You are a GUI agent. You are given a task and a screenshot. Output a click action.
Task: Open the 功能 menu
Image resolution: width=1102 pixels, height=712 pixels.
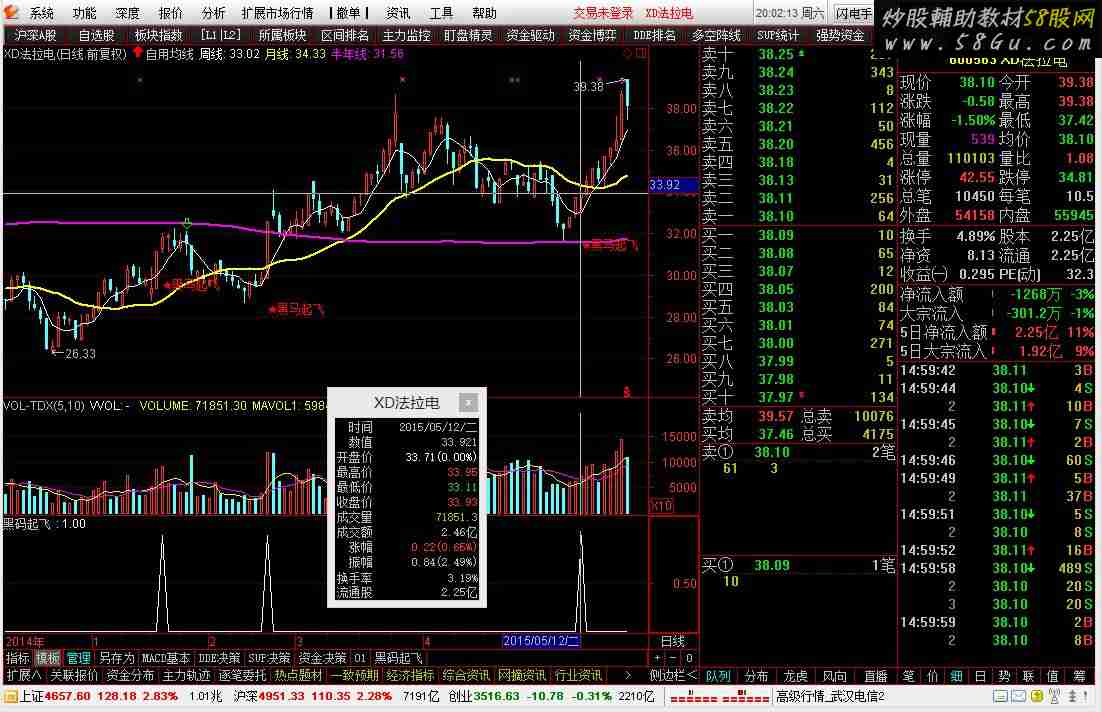(x=84, y=13)
